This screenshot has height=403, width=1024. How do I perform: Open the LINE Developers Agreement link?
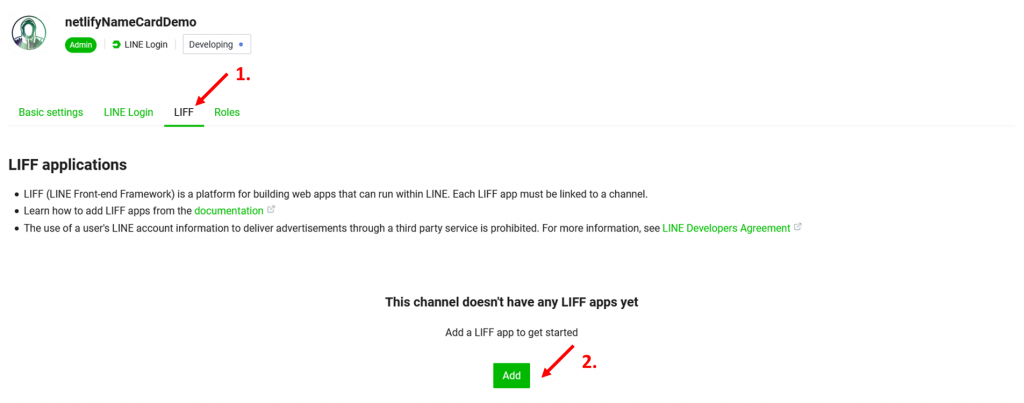(726, 228)
